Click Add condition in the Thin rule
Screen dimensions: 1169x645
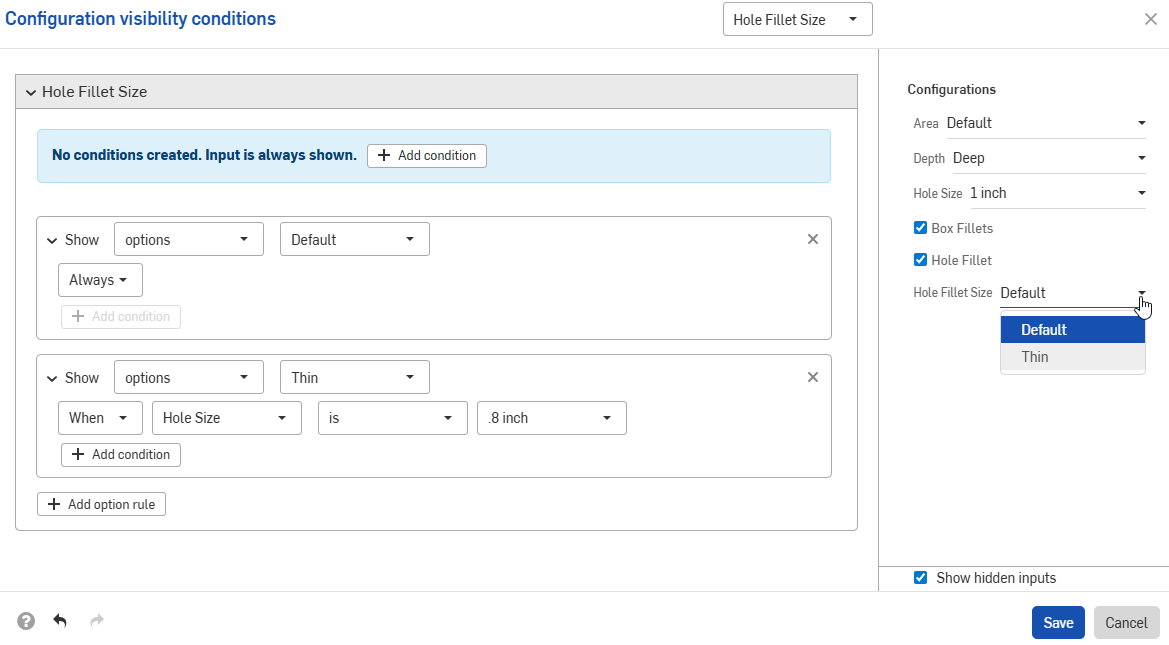(x=120, y=454)
